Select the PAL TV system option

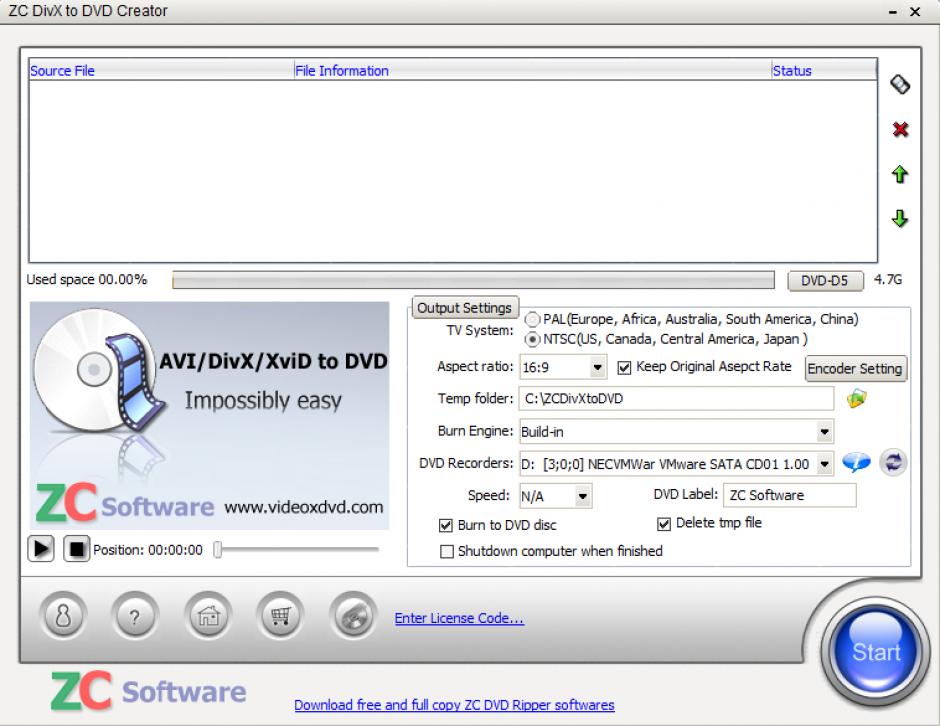[x=532, y=320]
